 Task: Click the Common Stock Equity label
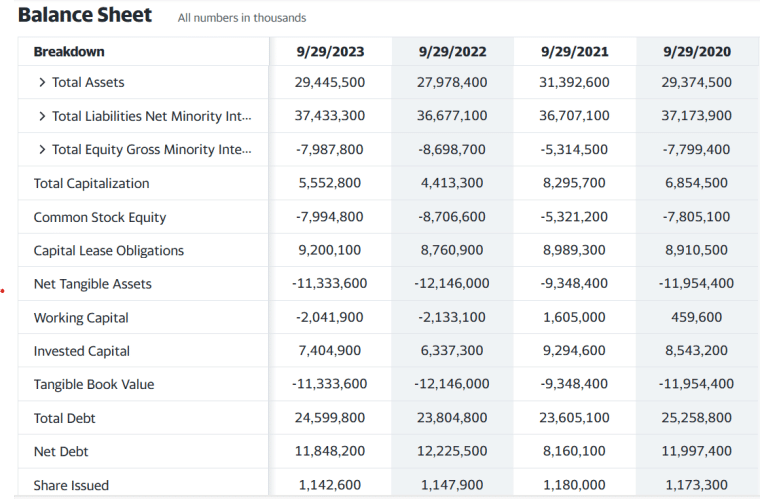(99, 217)
